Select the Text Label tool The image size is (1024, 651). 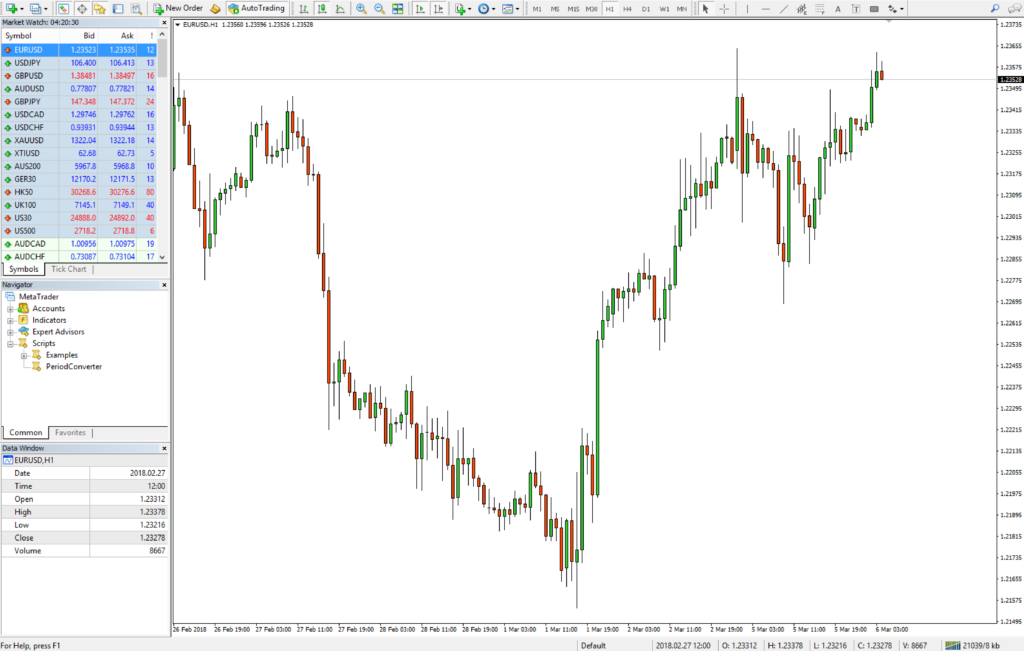click(856, 8)
